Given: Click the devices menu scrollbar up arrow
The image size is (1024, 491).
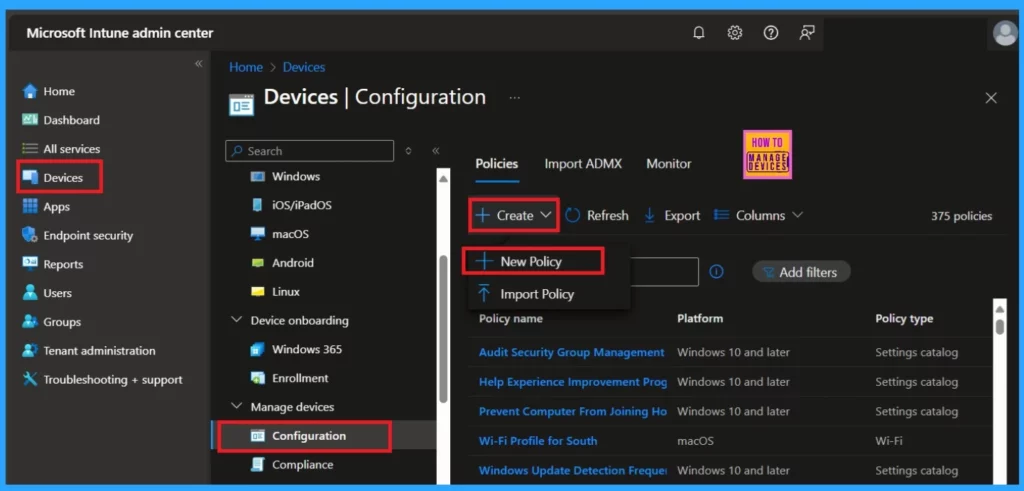Looking at the screenshot, I should click(x=443, y=178).
